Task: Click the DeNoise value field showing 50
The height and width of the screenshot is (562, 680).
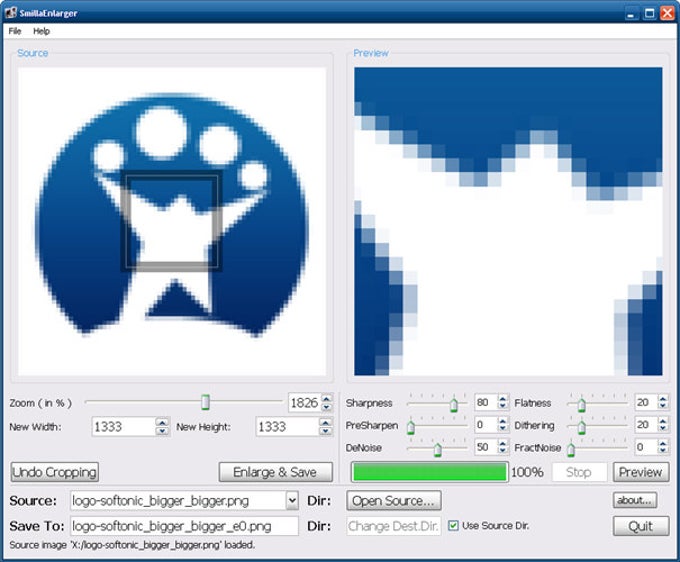Action: (x=486, y=447)
